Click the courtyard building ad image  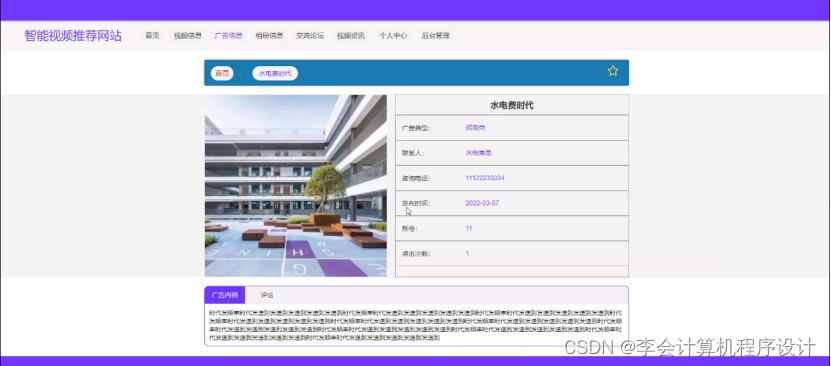296,186
